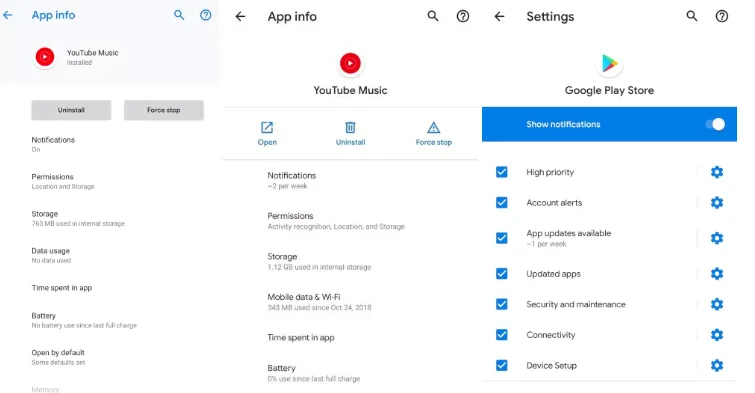Viewport: 755px width, 393px height.
Task: Open Device Setup gear settings
Action: point(717,366)
